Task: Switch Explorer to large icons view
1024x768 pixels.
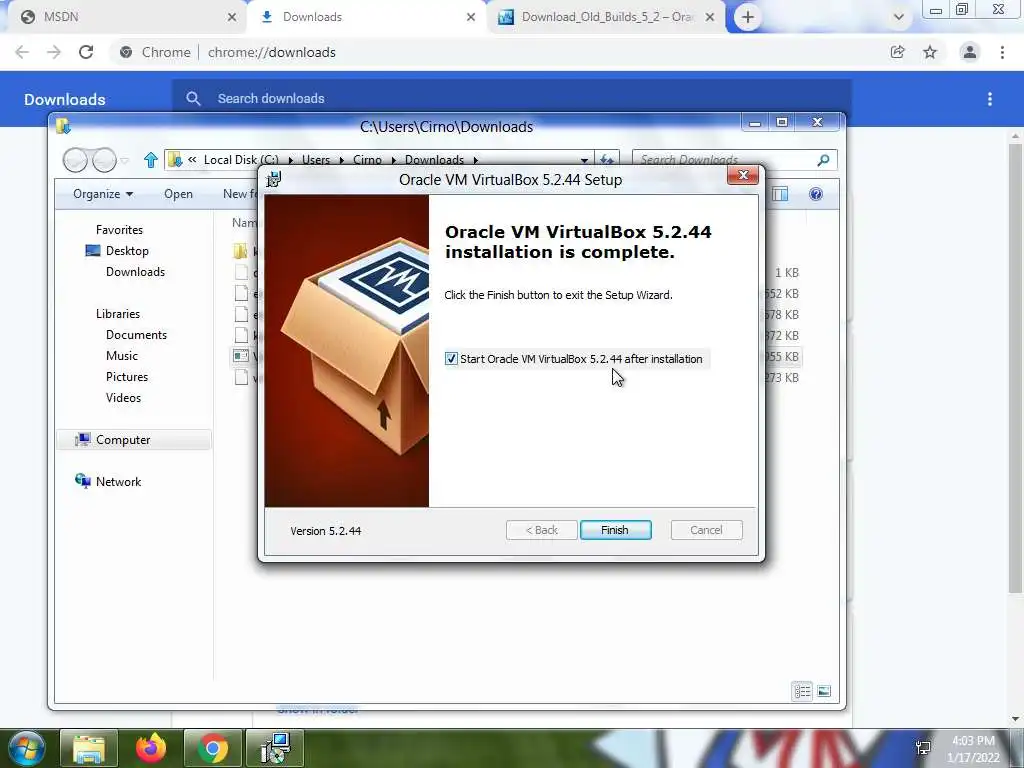Action: click(x=824, y=691)
